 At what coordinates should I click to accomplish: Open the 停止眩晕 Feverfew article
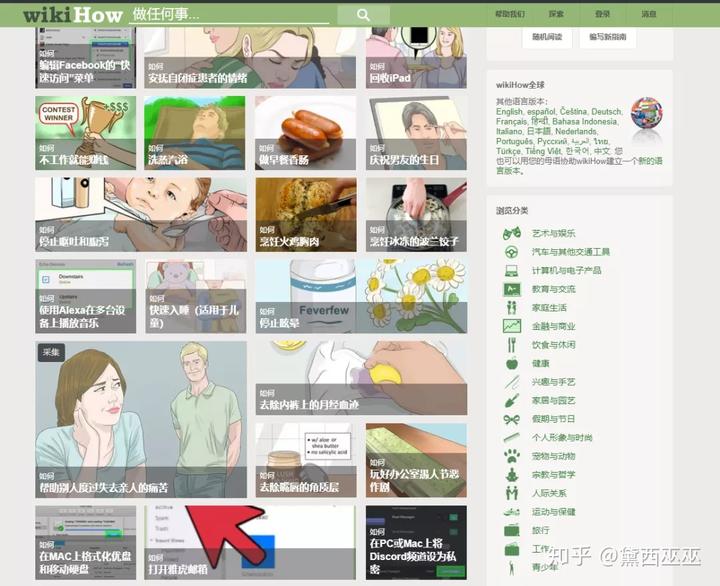coord(361,296)
